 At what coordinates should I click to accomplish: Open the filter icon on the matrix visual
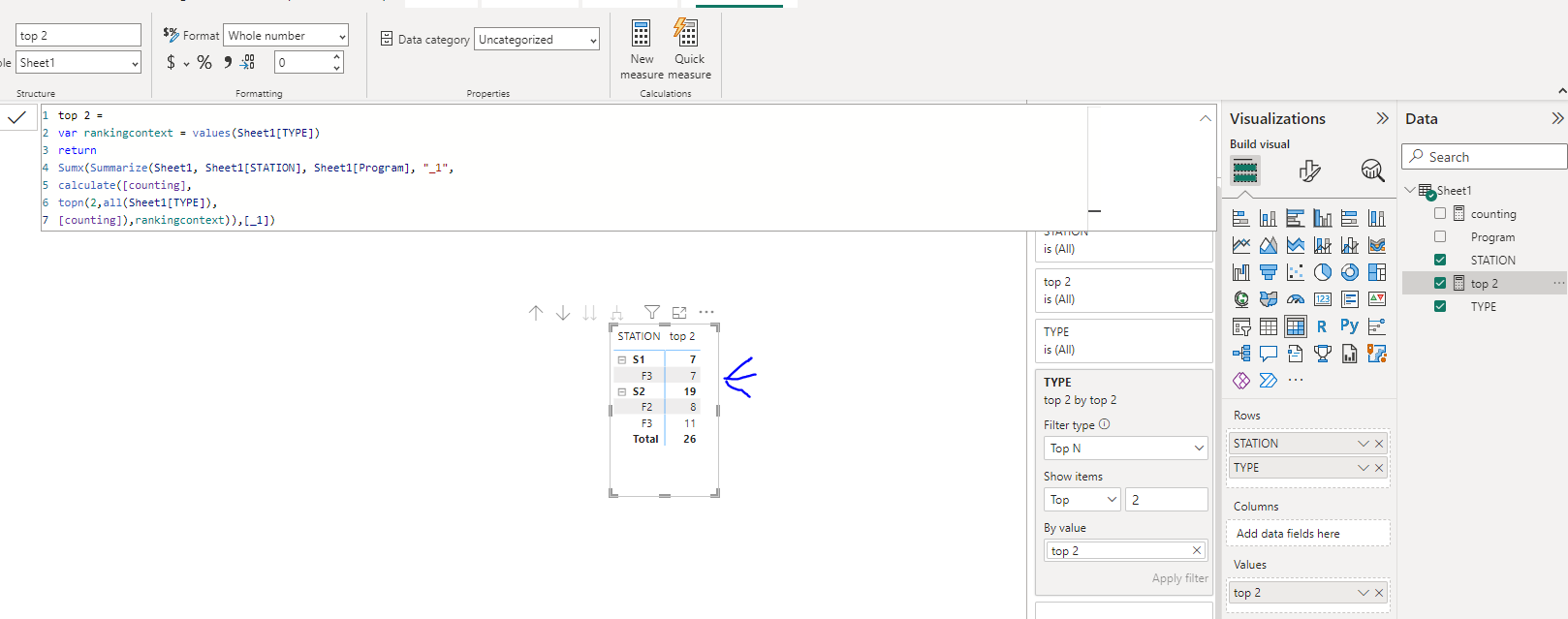(652, 312)
